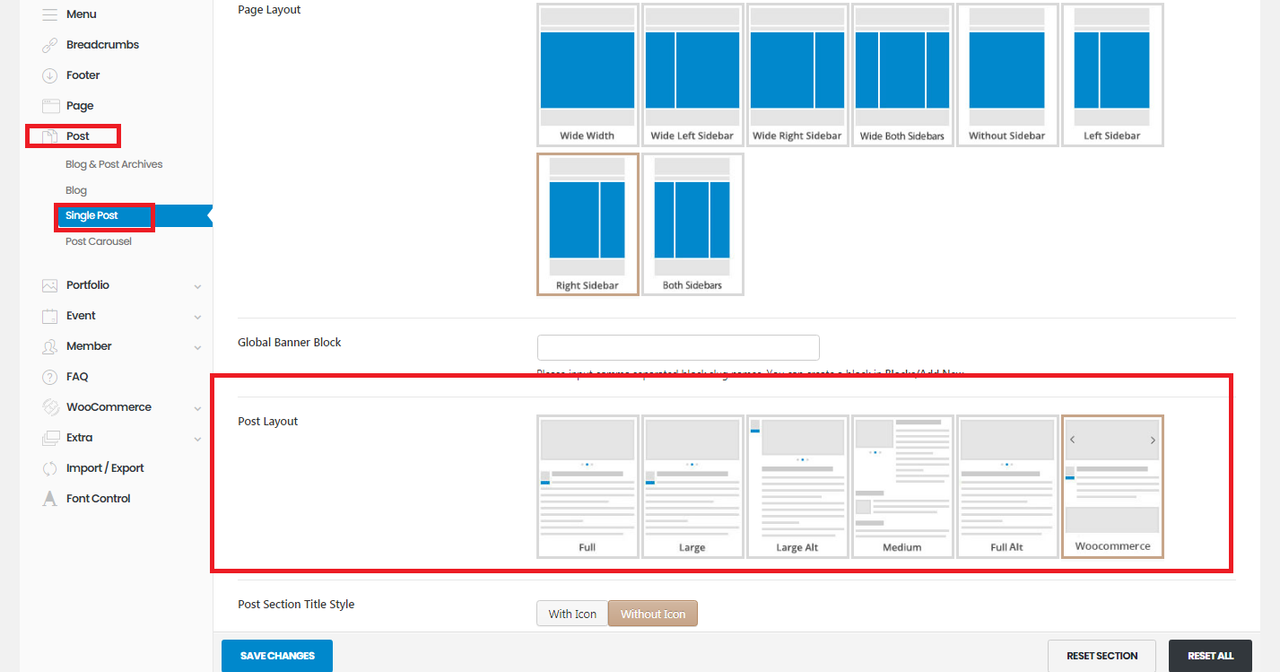Click the FAQ question mark icon
This screenshot has height=672, width=1280.
click(50, 377)
